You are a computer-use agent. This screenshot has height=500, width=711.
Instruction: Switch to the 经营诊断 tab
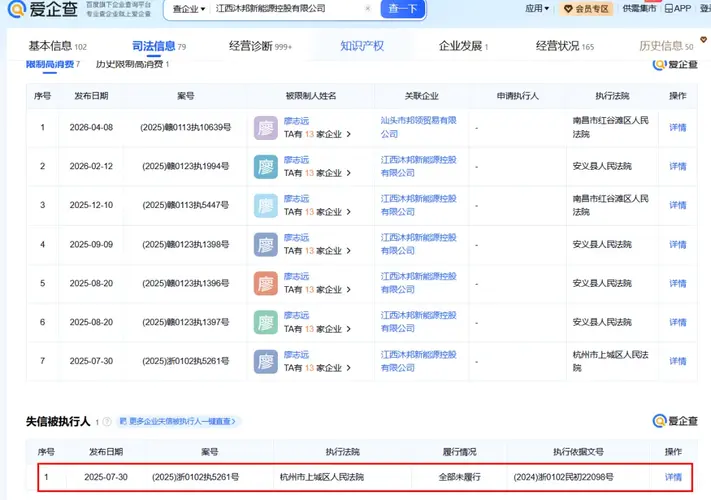pos(260,46)
